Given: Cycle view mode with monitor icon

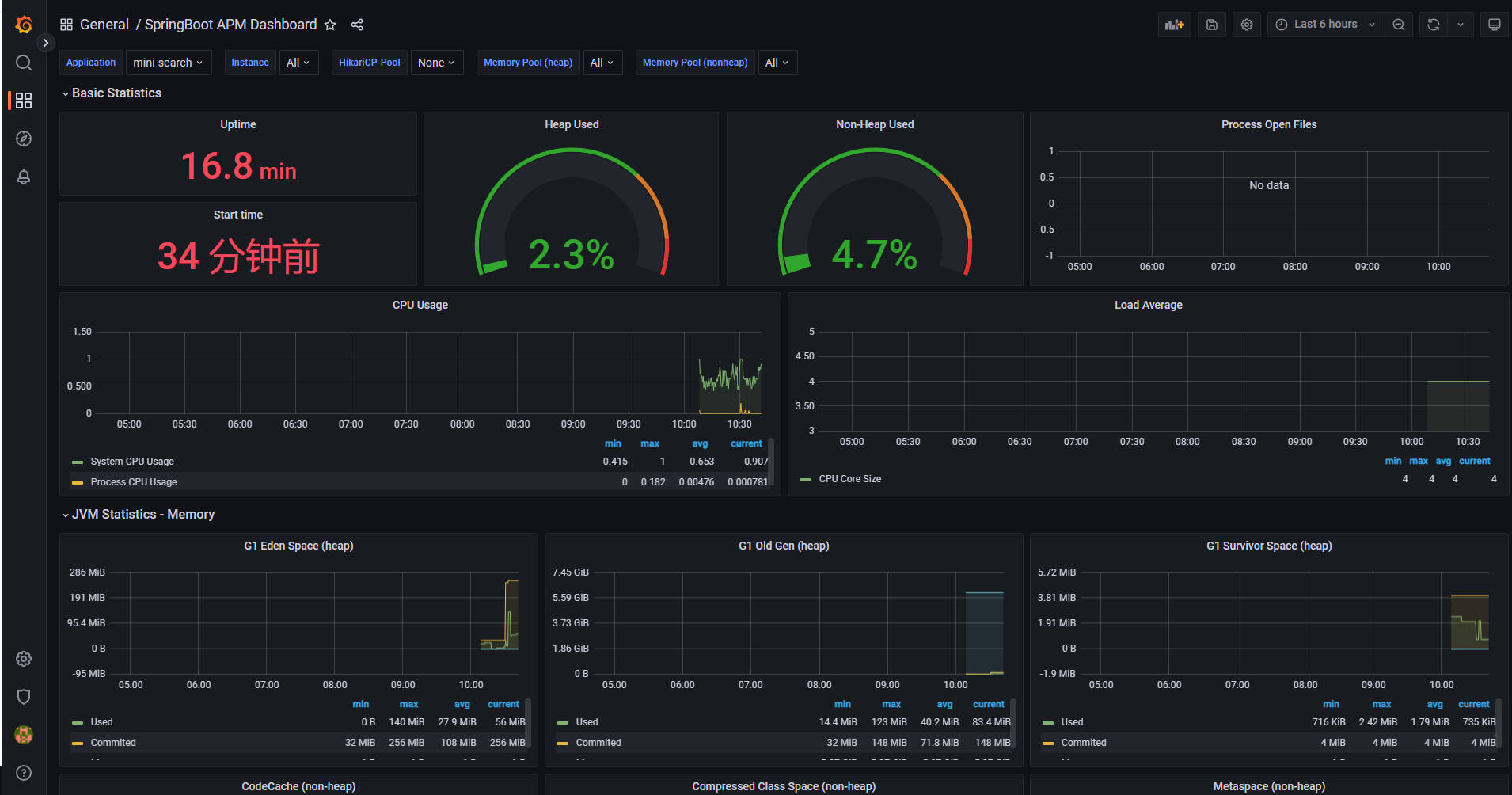Looking at the screenshot, I should tap(1495, 25).
